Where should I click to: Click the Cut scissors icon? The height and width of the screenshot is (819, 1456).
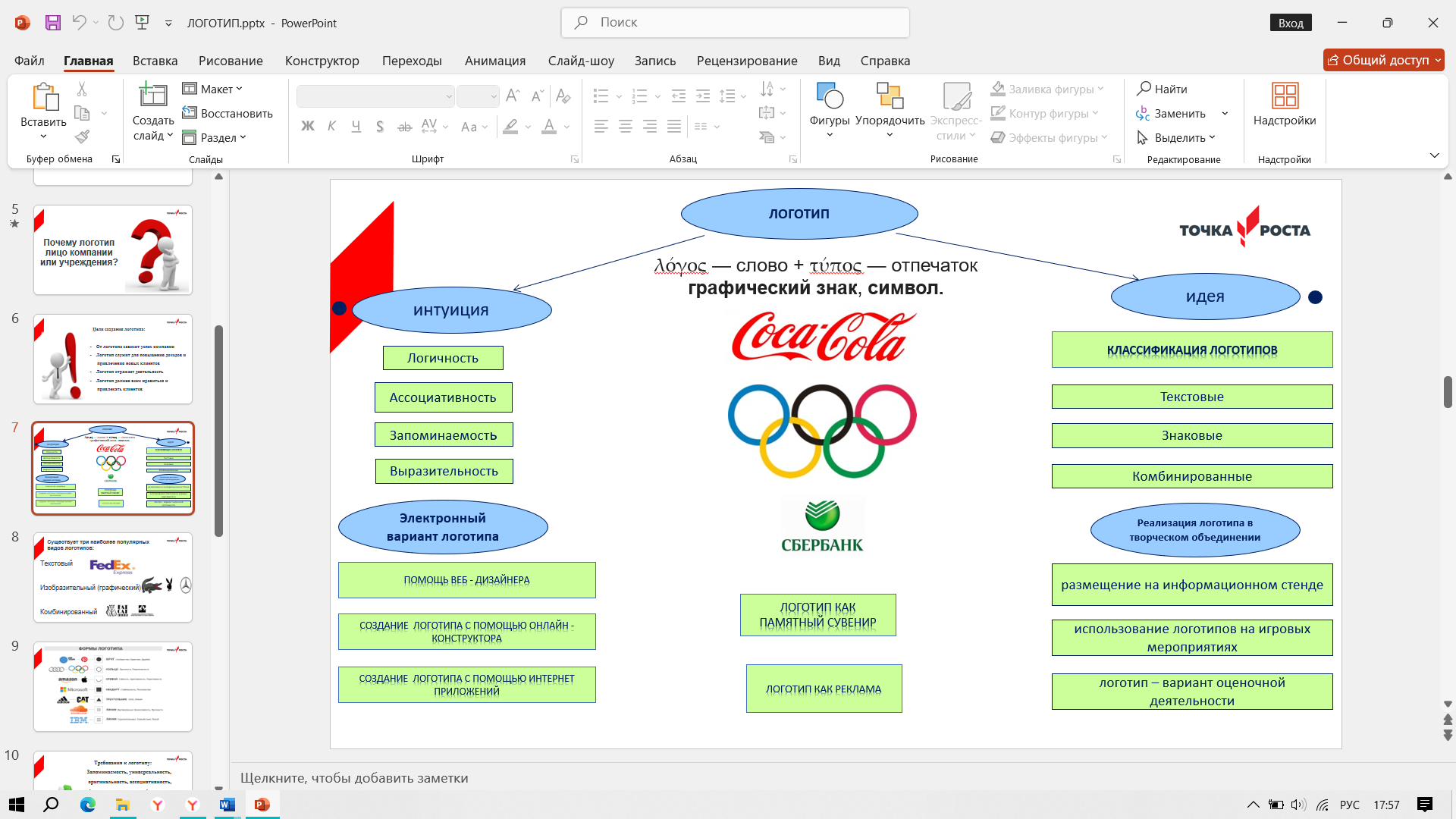[82, 89]
